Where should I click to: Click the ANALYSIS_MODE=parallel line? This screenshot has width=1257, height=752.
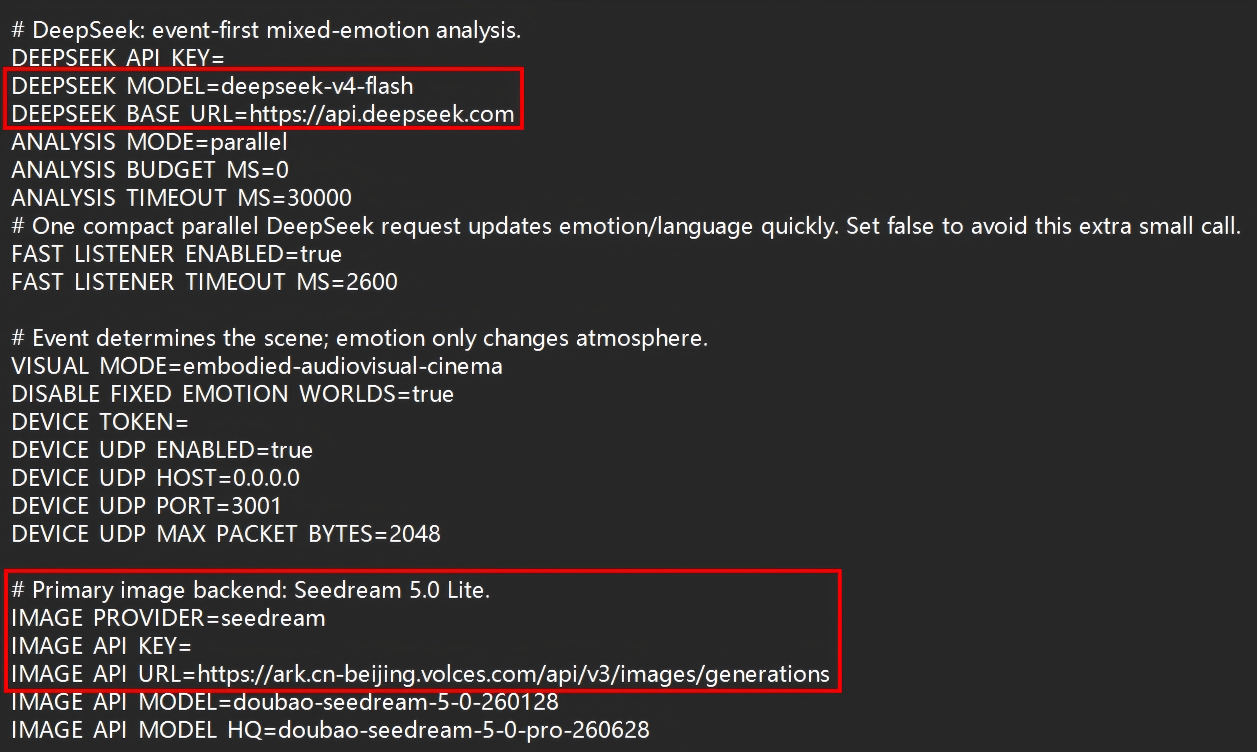tap(149, 142)
